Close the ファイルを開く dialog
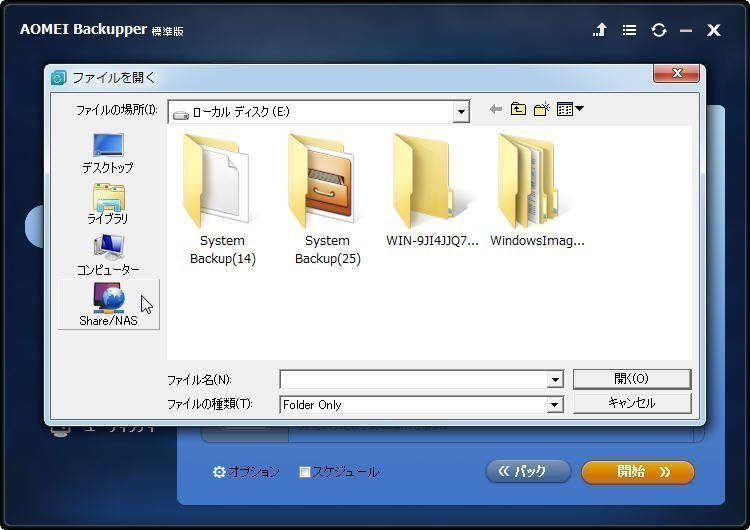This screenshot has width=750, height=530. click(677, 73)
